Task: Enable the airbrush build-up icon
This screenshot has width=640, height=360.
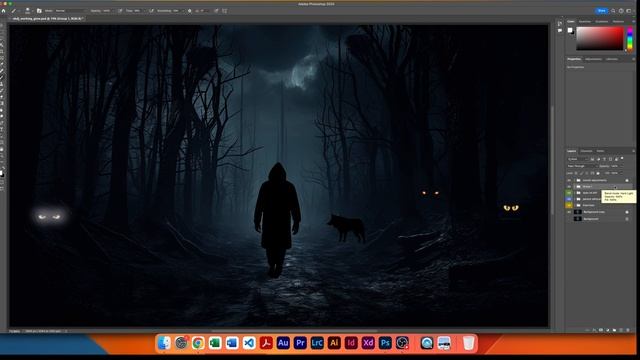Action: [x=151, y=11]
